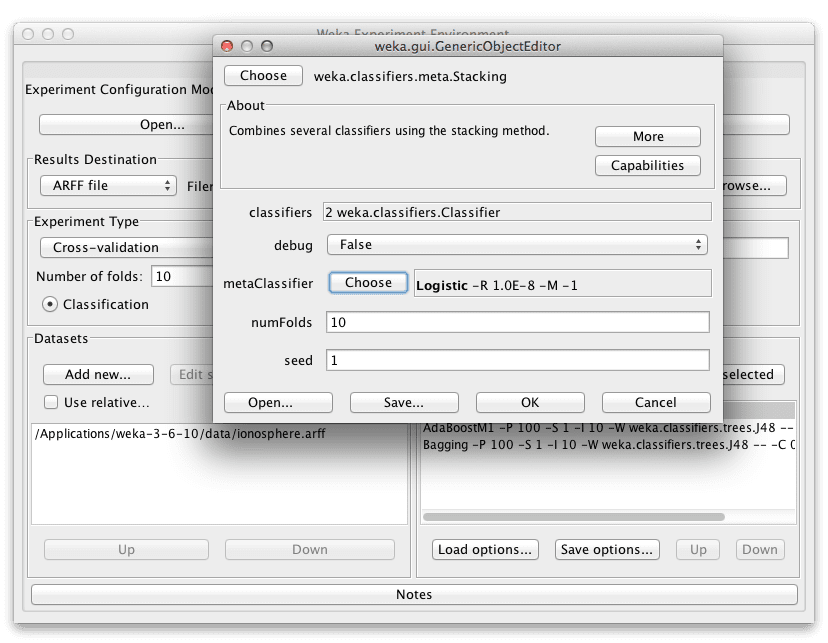Edit Logistic metaClassifier options

pos(562,283)
